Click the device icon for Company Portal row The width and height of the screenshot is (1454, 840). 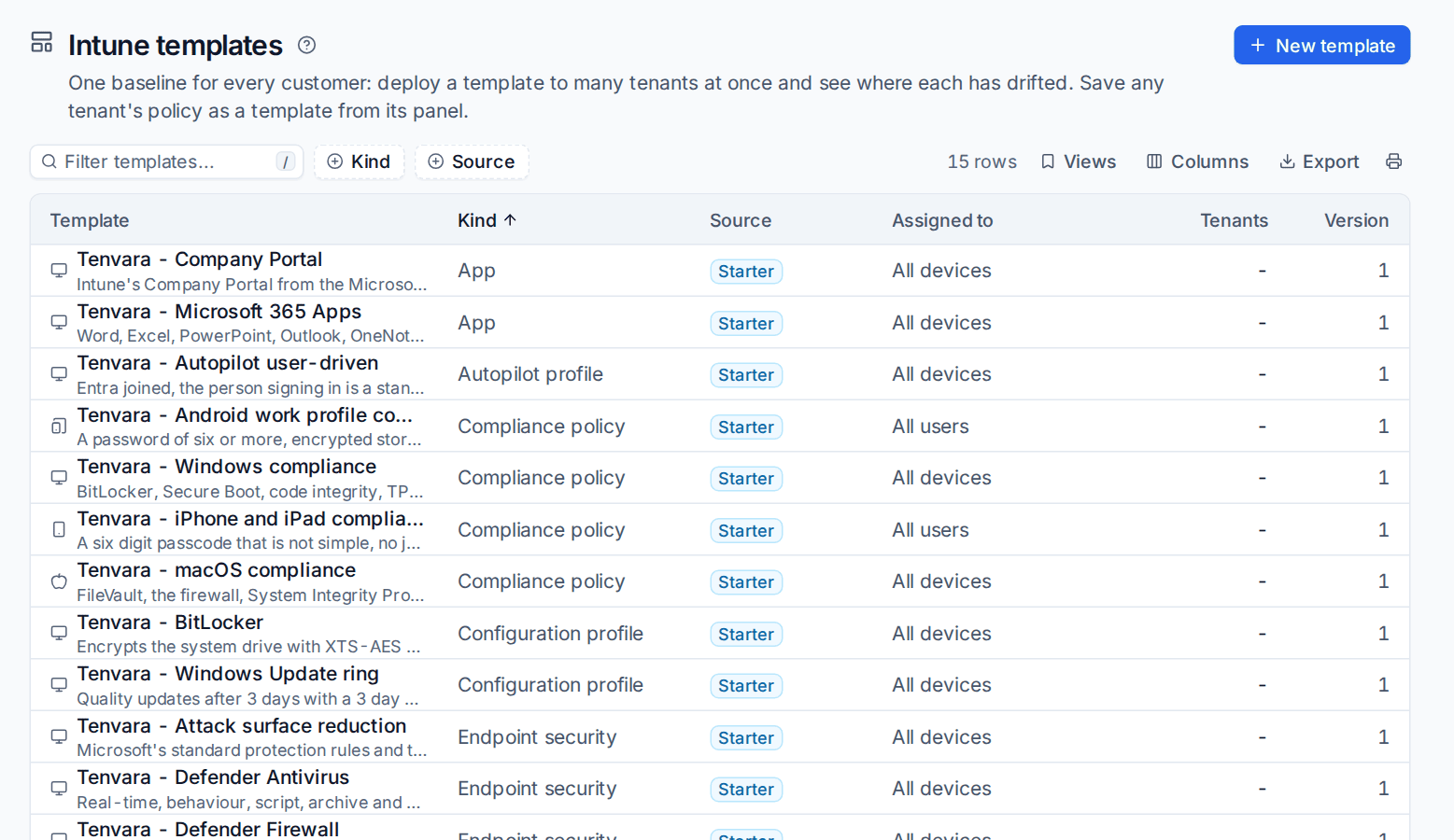tap(59, 271)
